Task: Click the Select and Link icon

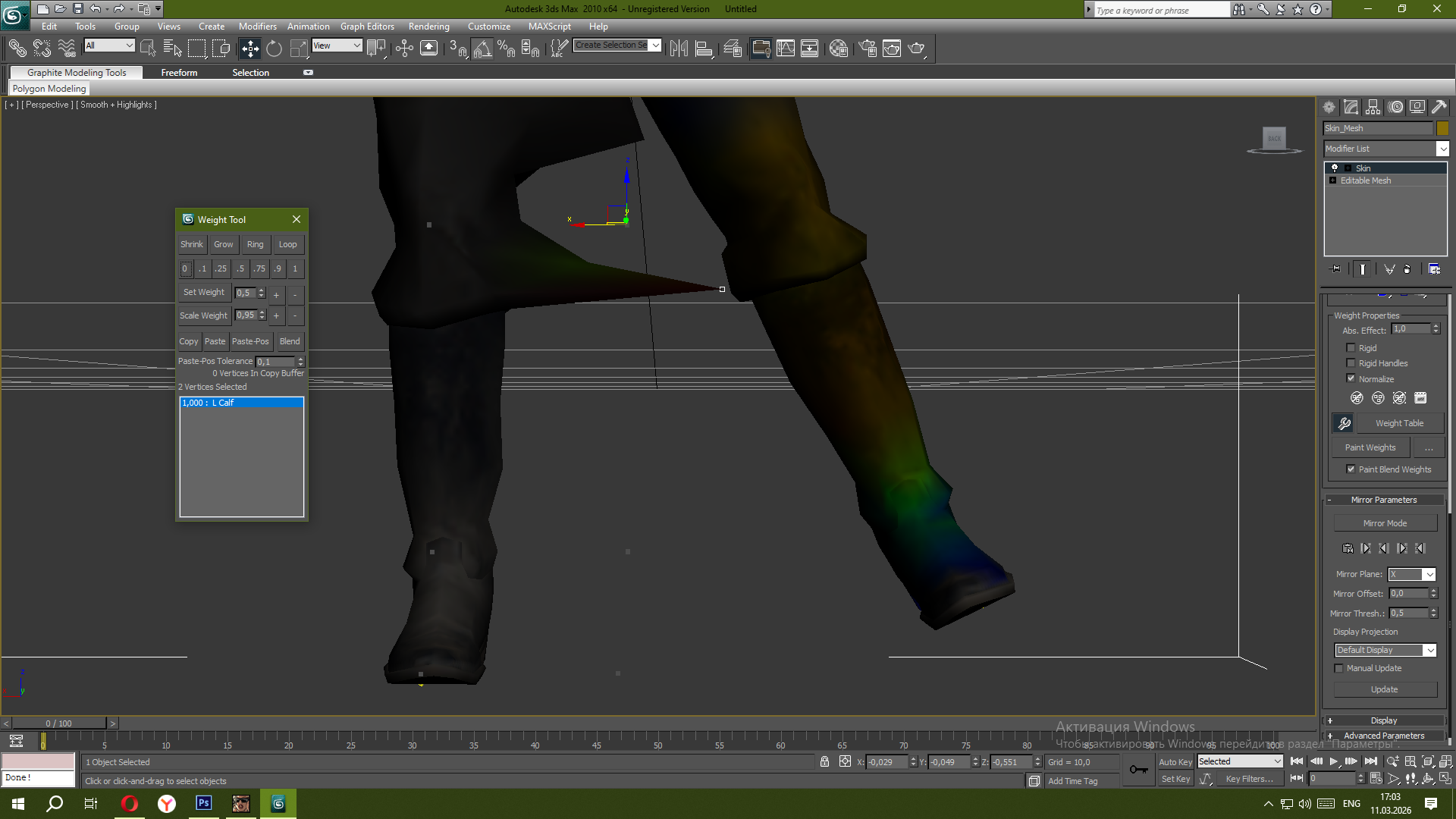Action: pyautogui.click(x=17, y=49)
